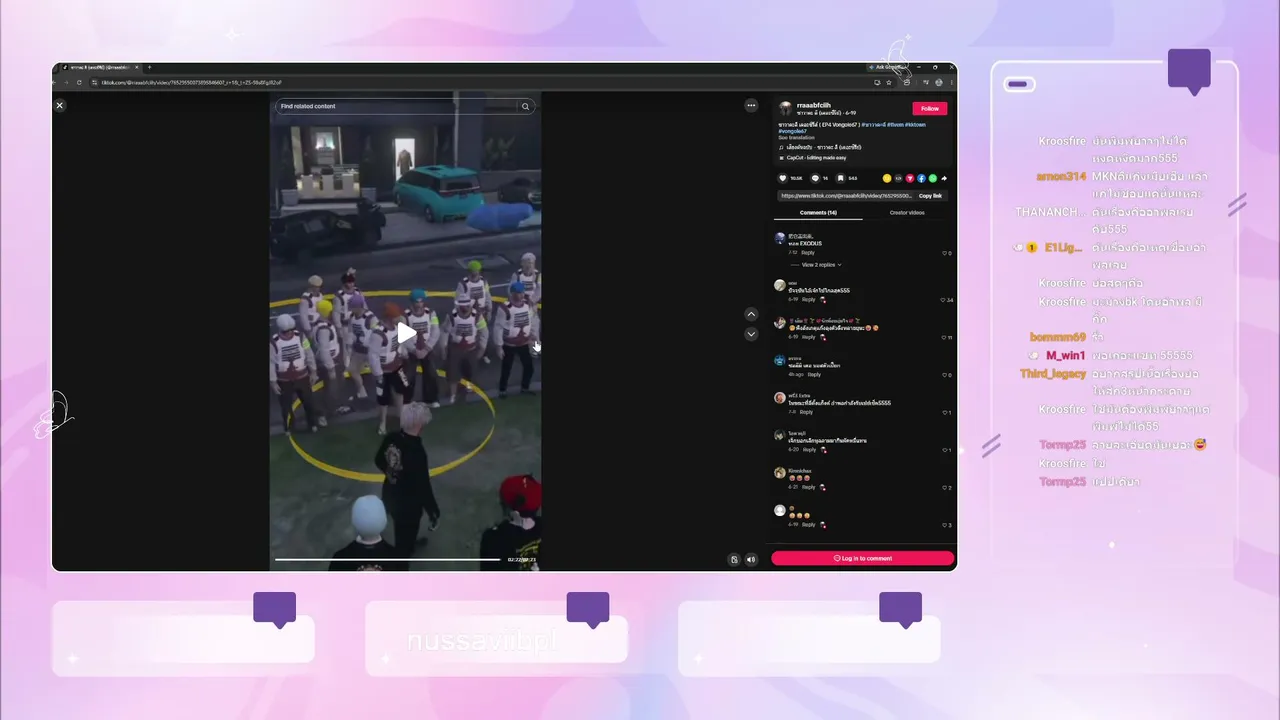Go back in browser

tap(54, 83)
